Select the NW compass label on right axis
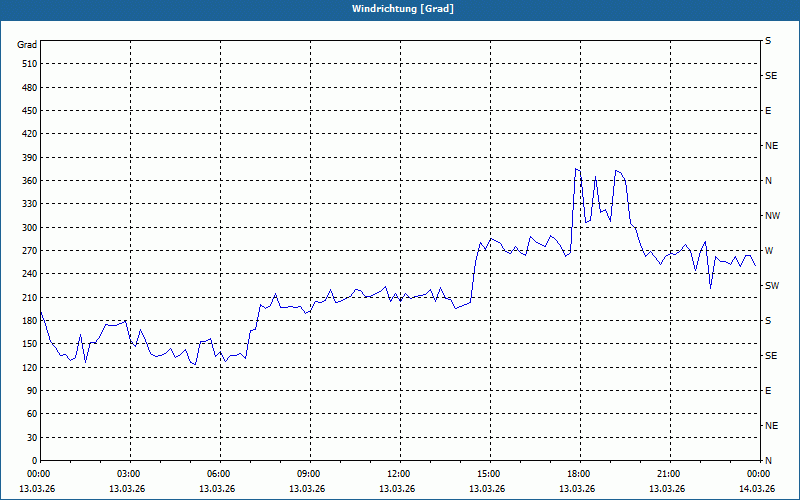 tap(772, 216)
